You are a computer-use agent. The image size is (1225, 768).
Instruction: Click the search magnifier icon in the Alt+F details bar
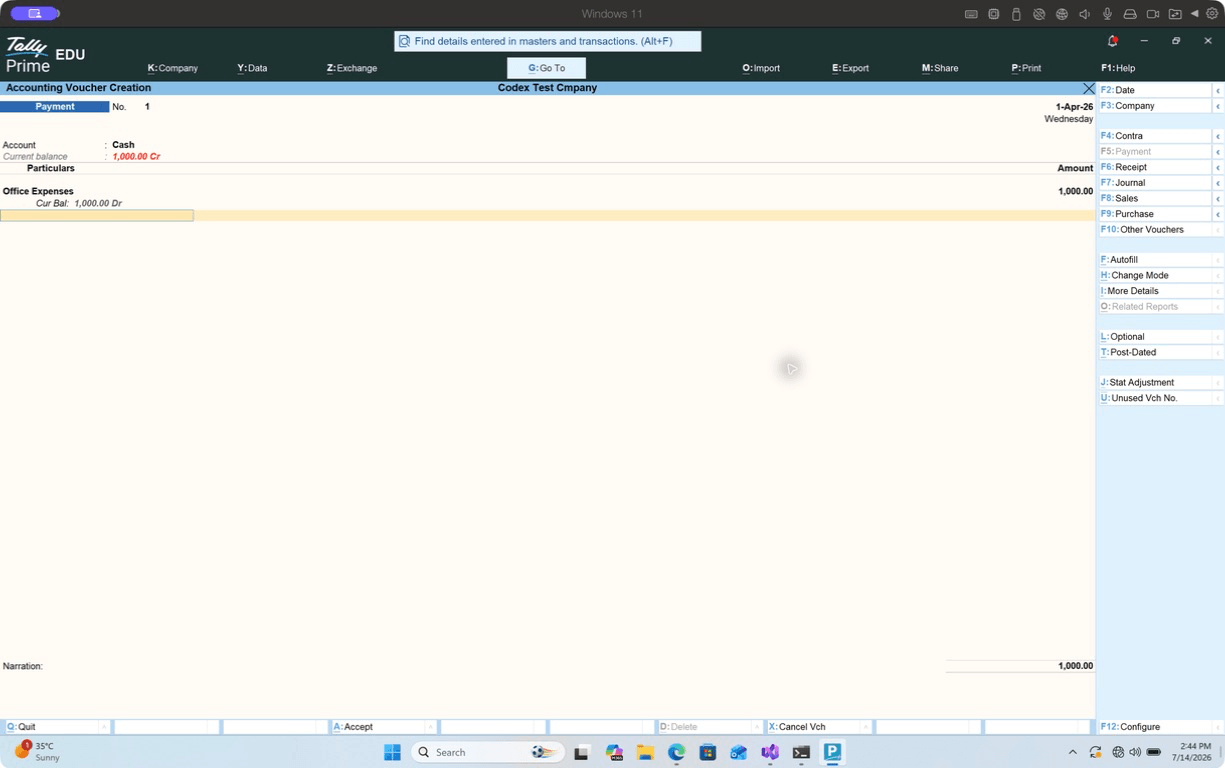coord(405,41)
